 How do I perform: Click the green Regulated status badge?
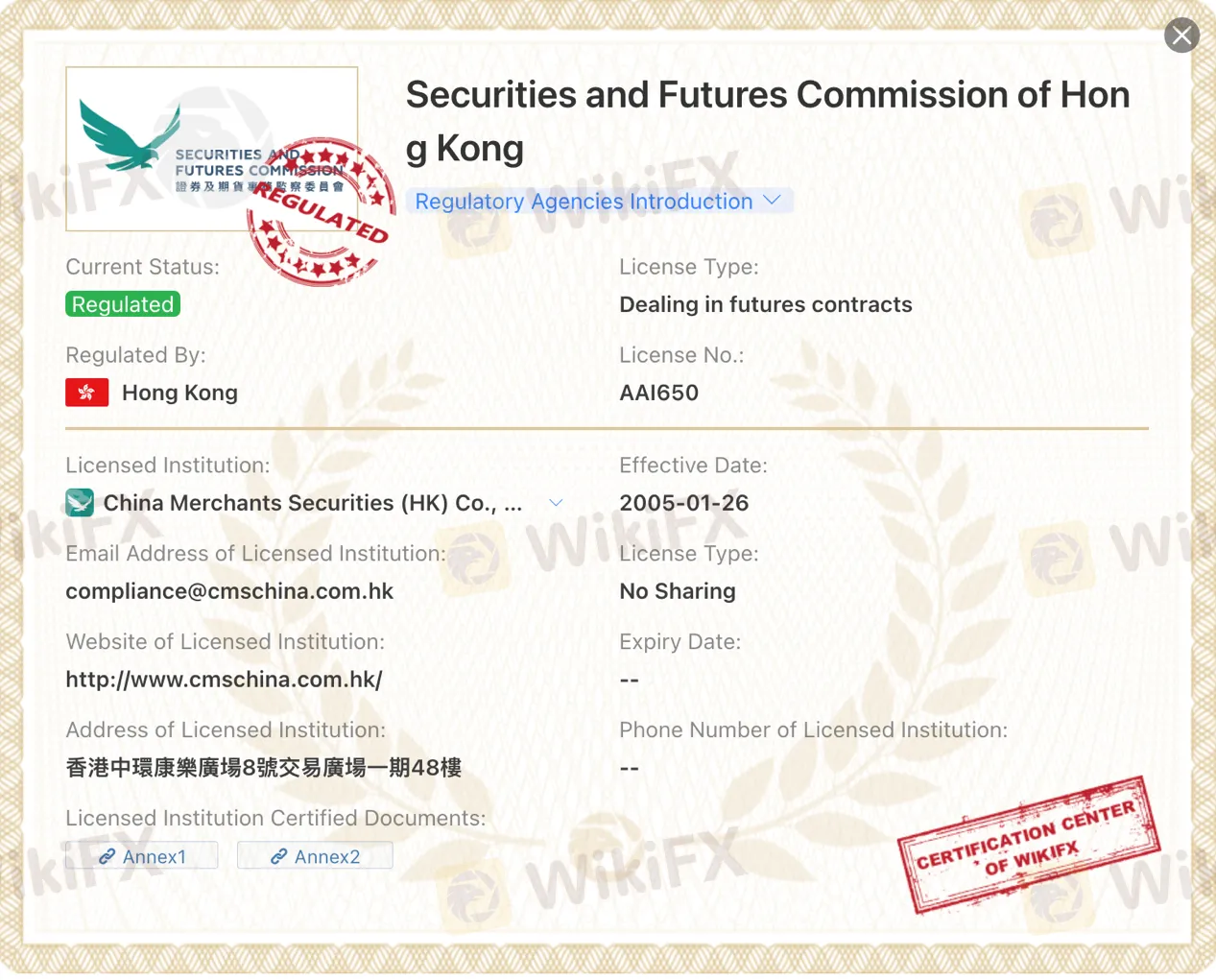point(123,304)
